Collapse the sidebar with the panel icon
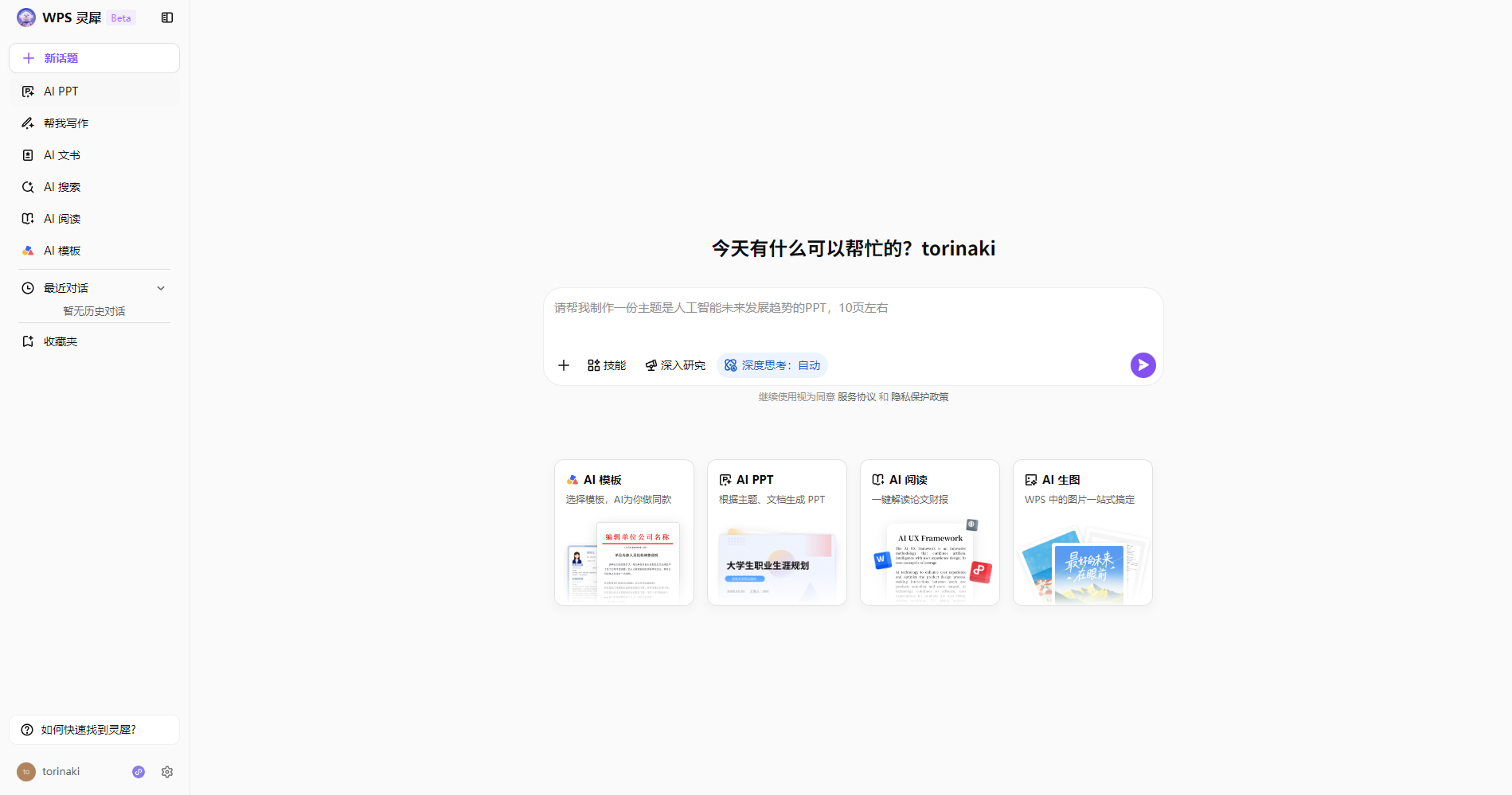This screenshot has height=795, width=1512. pos(167,18)
